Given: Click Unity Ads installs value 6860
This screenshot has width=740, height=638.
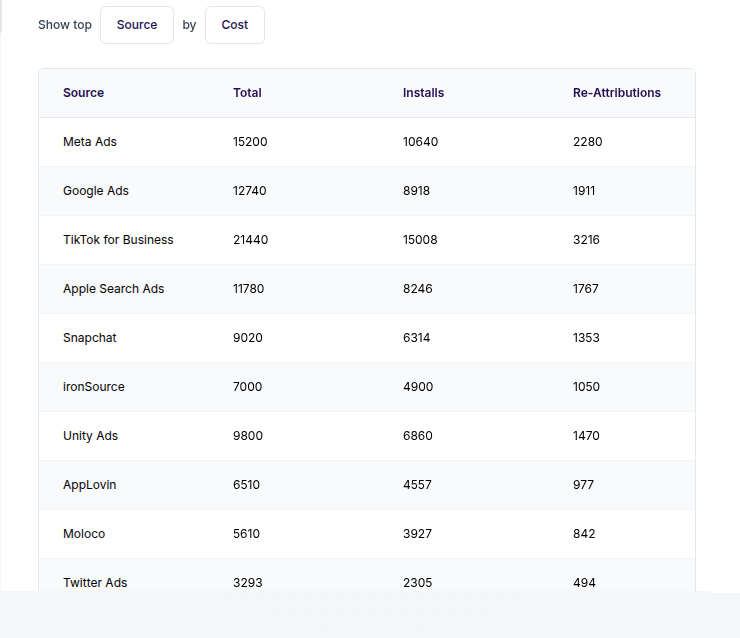Looking at the screenshot, I should [418, 436].
